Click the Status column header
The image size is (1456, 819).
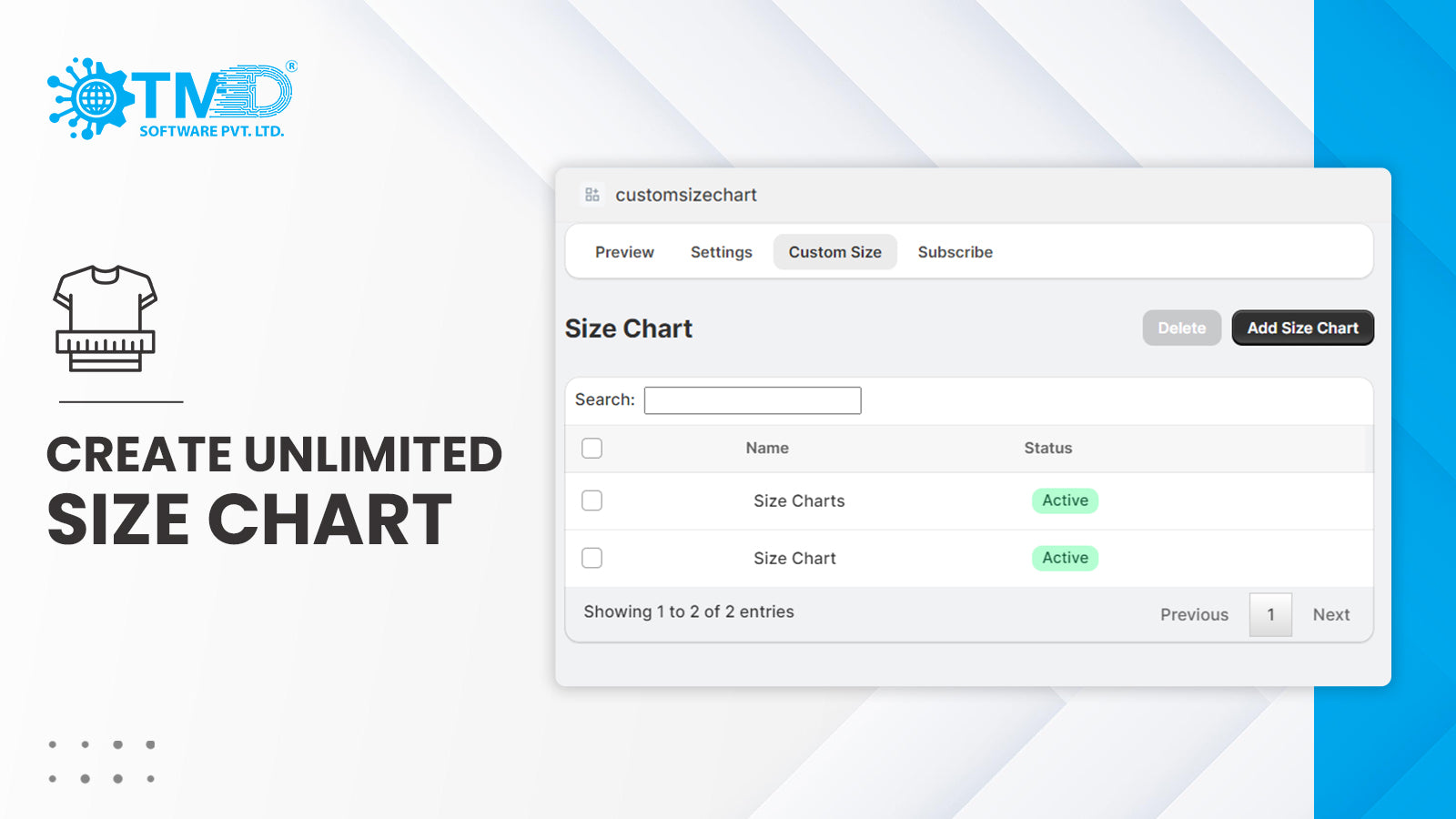click(1047, 448)
